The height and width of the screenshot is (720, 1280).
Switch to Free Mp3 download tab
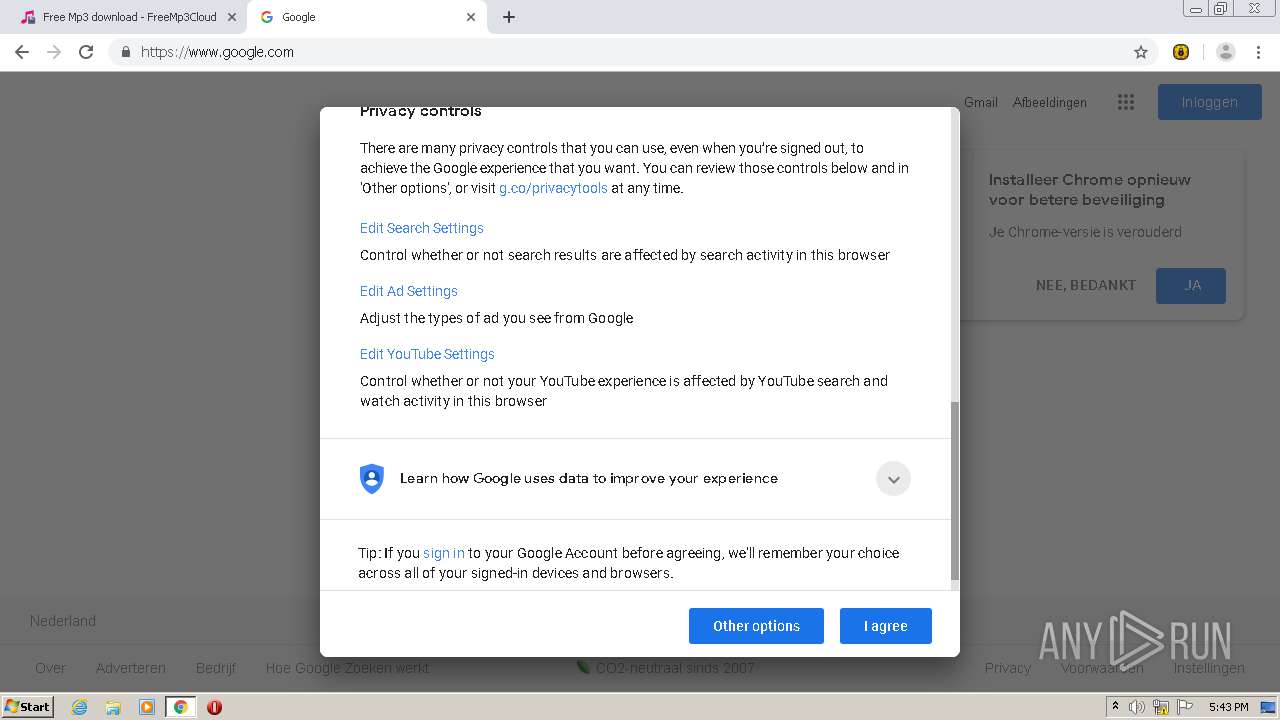coord(128,17)
